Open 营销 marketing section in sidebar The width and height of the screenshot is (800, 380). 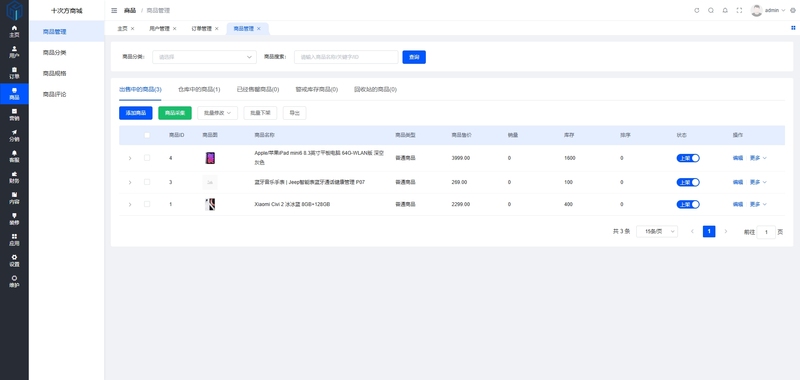pyautogui.click(x=14, y=115)
